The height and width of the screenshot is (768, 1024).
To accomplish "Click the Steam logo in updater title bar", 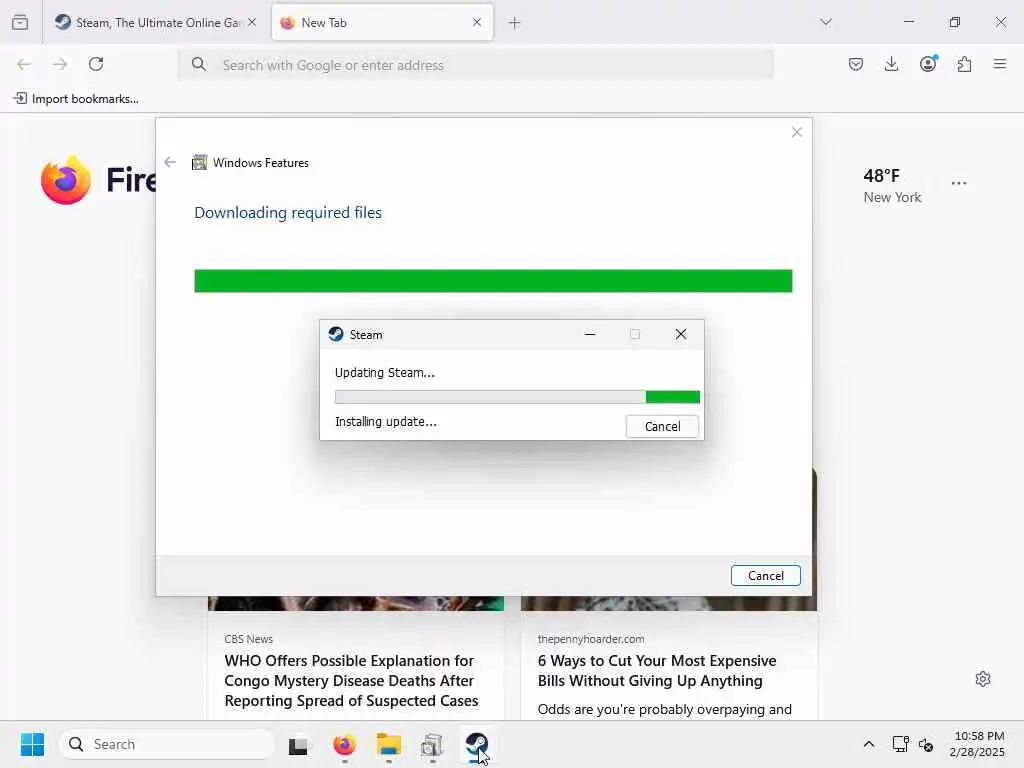I will (x=336, y=334).
